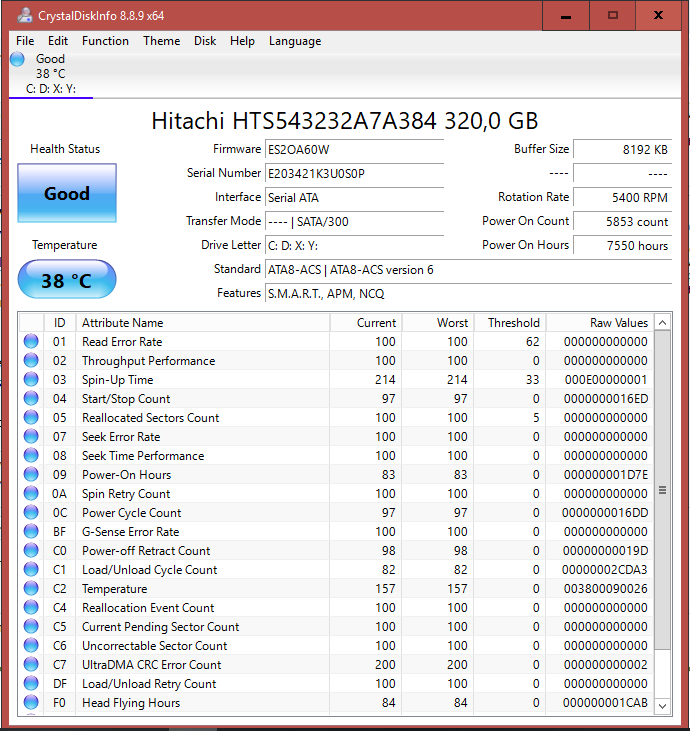Click status orb for Spin-Up Time
Image resolution: width=690 pixels, height=731 pixels.
pyautogui.click(x=31, y=379)
